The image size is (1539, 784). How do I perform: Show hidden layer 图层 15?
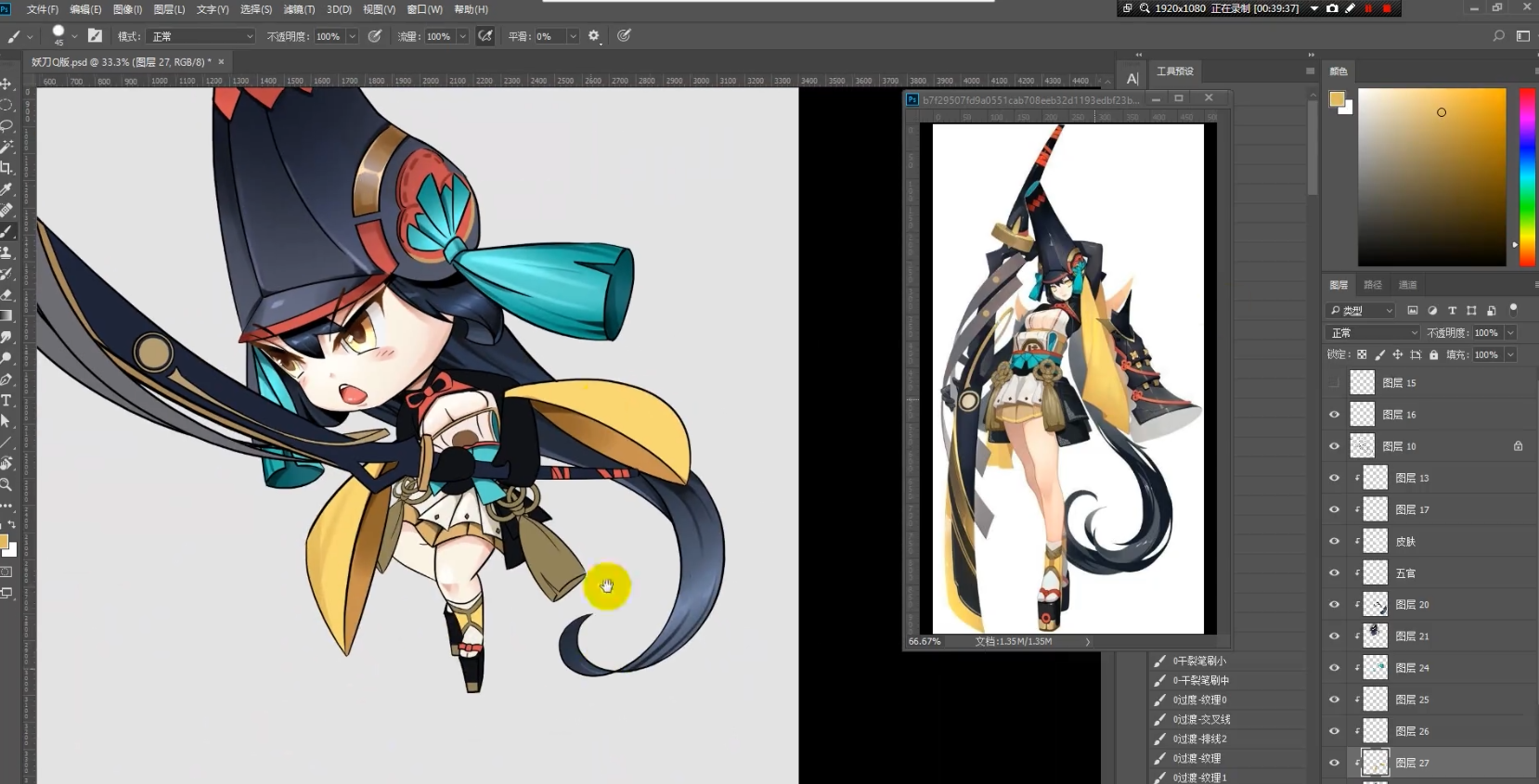click(1335, 382)
